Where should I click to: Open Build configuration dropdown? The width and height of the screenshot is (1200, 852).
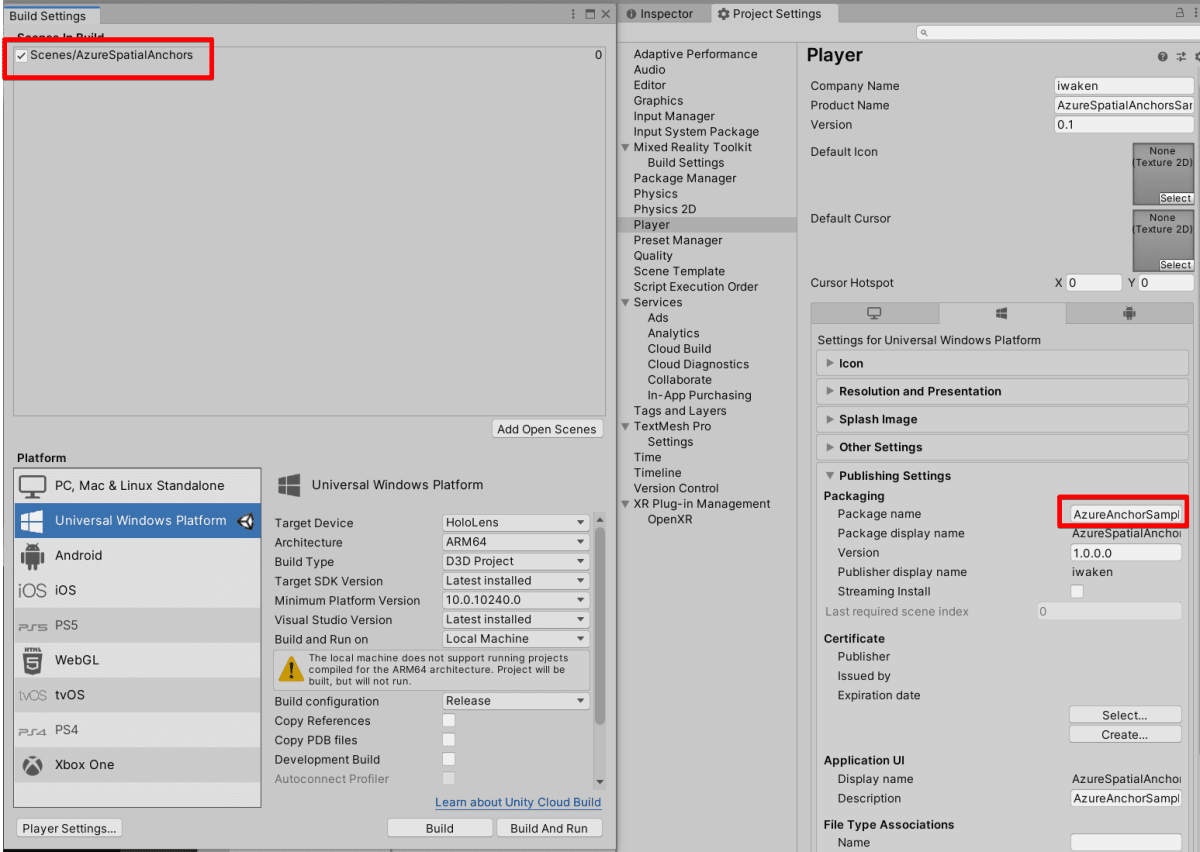coord(516,701)
